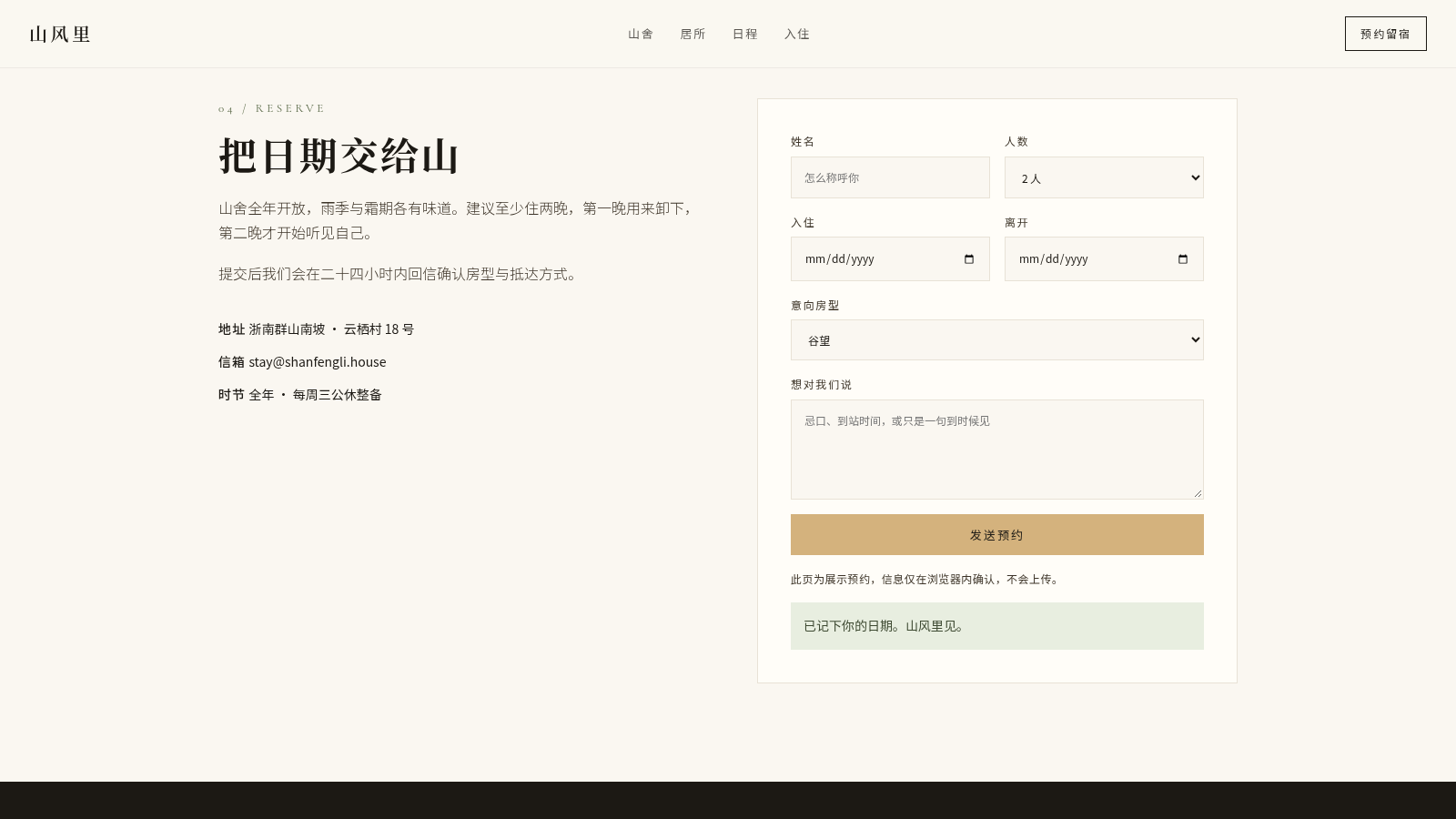This screenshot has width=1456, height=819.
Task: Focus the 姓名 name input field
Action: point(890,177)
